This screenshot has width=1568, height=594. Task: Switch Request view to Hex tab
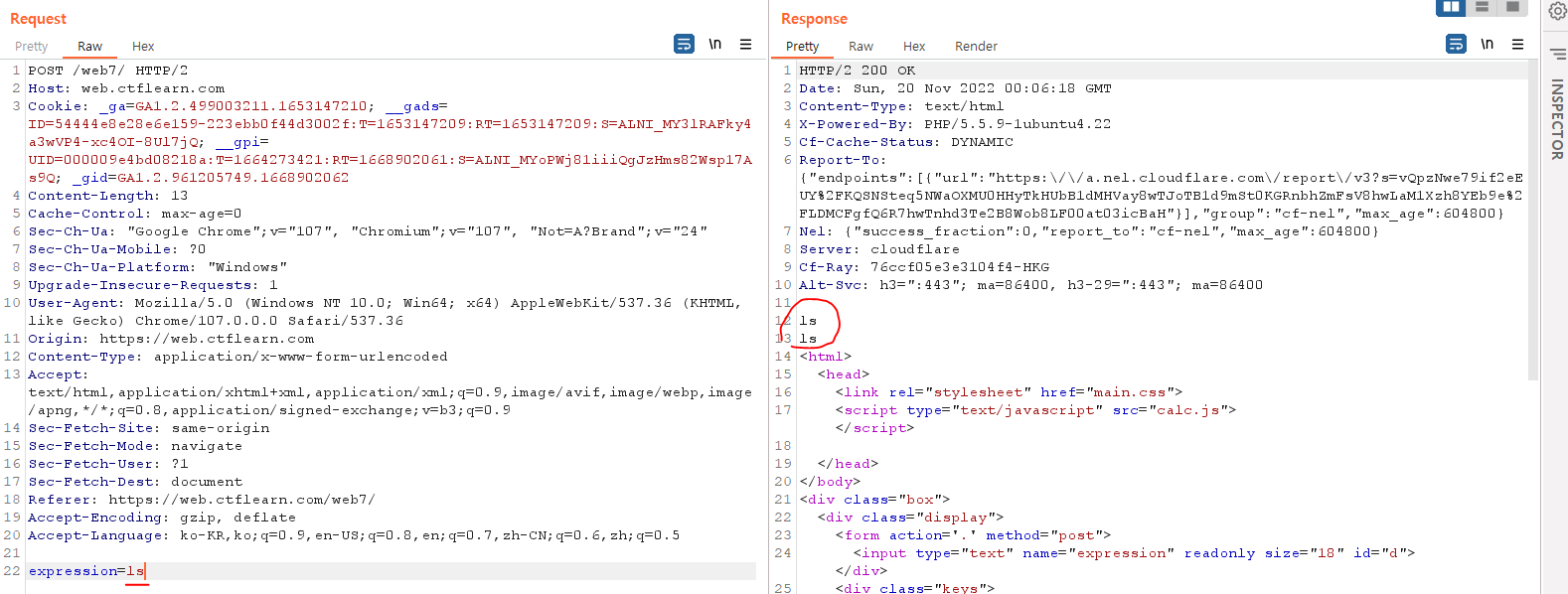point(143,47)
